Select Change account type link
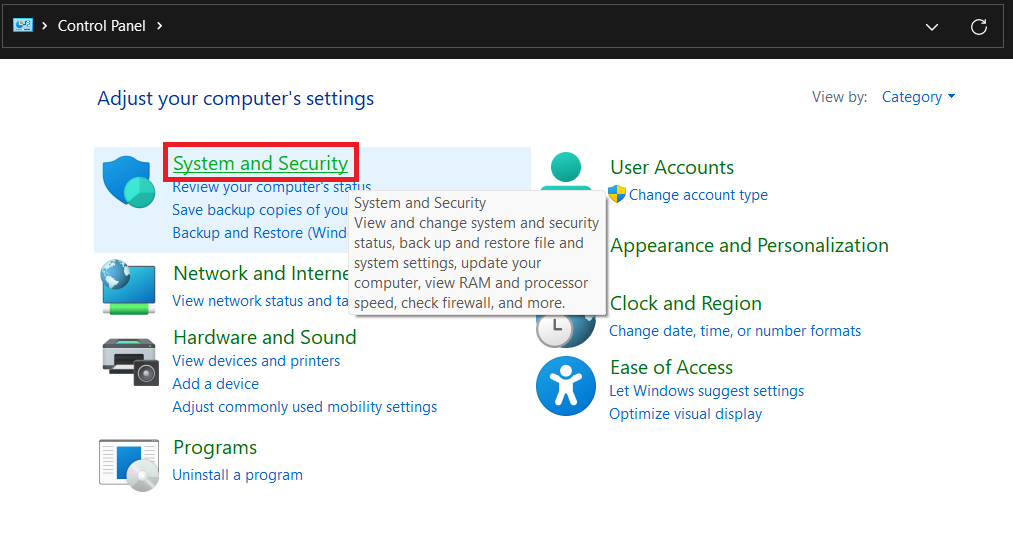 click(x=698, y=195)
